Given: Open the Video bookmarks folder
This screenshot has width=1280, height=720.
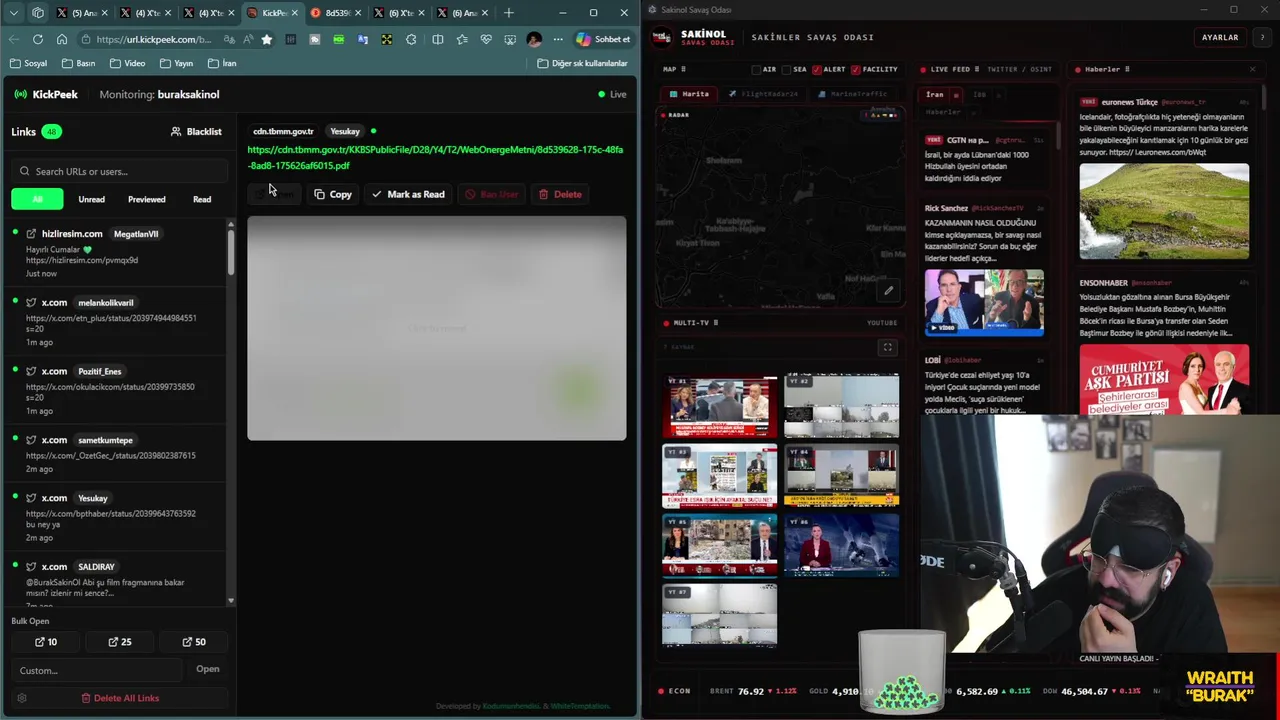Looking at the screenshot, I should click(x=127, y=63).
